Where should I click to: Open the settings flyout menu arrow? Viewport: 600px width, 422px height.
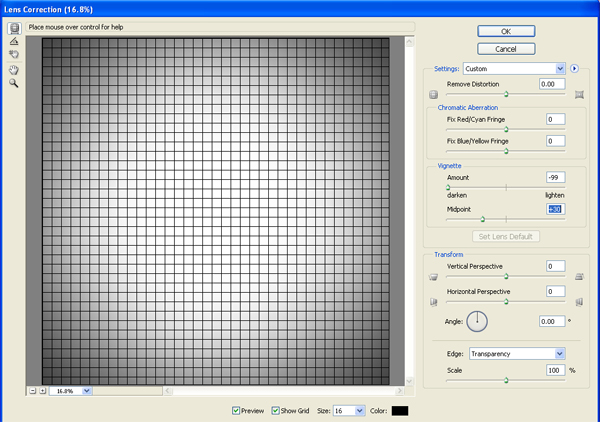[574, 68]
